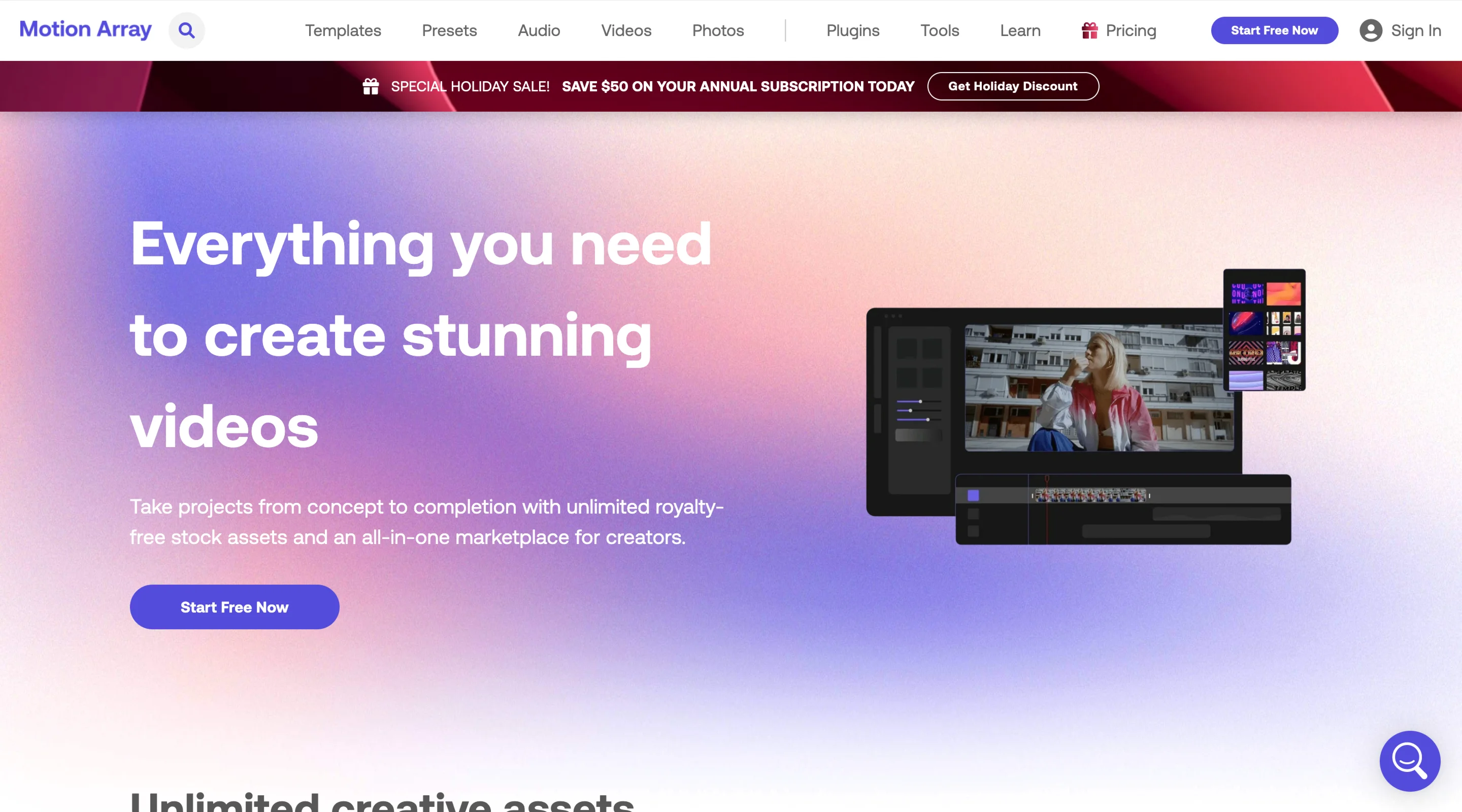
Task: Click the large Start Free Now hero button
Action: (x=235, y=606)
